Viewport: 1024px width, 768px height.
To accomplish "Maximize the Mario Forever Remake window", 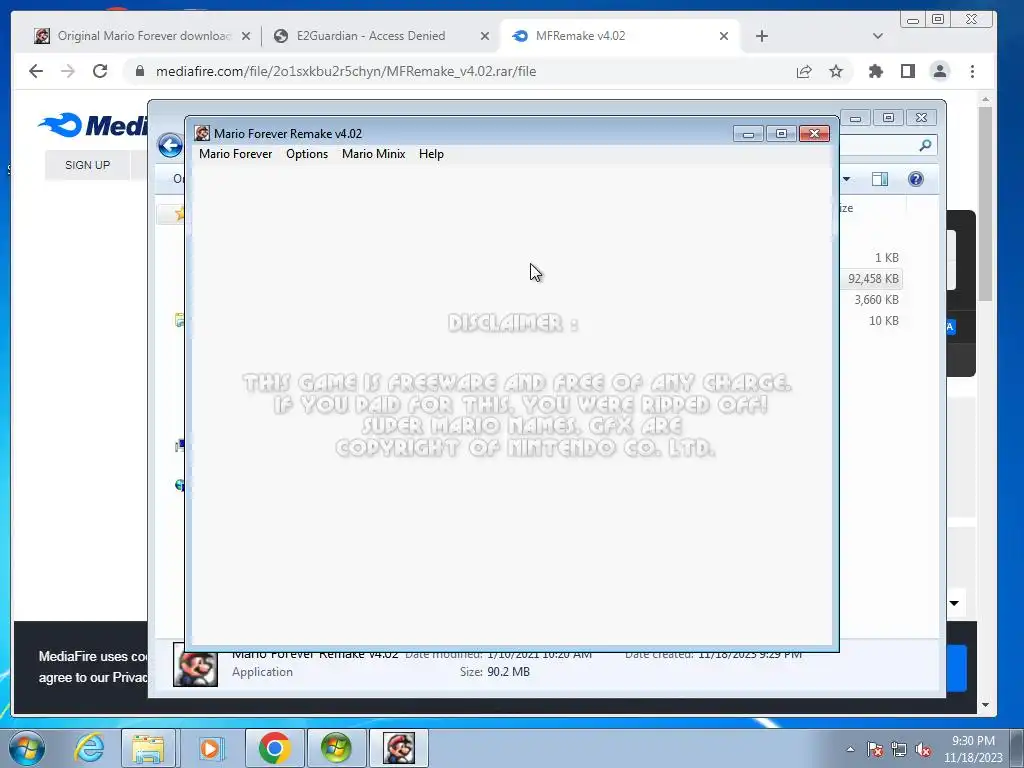I will point(781,134).
